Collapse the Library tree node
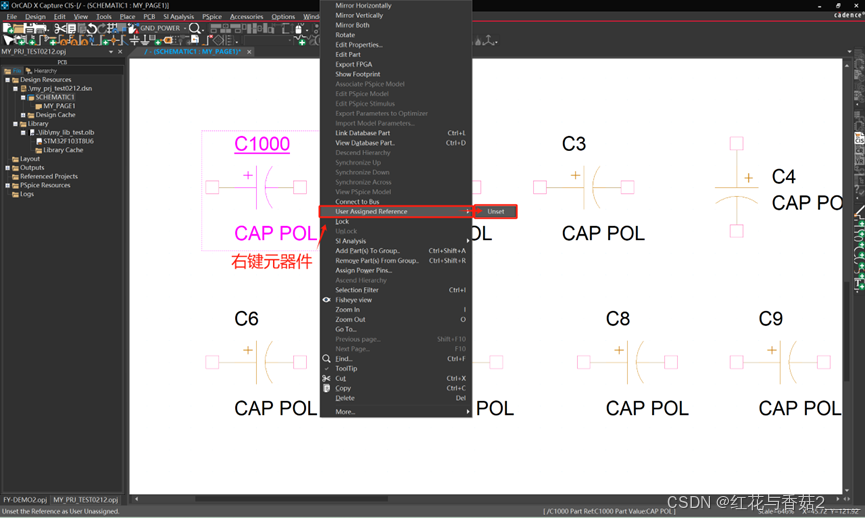 click(x=15, y=124)
